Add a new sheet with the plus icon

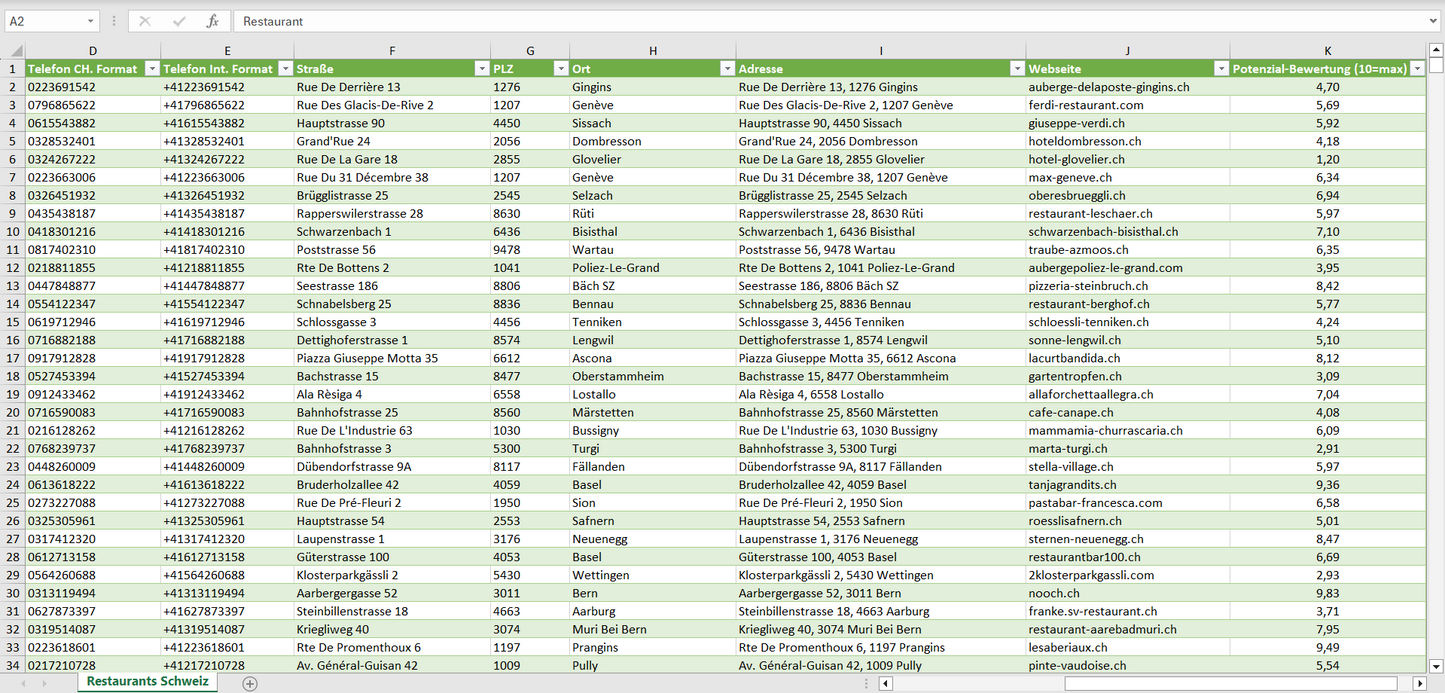click(250, 683)
